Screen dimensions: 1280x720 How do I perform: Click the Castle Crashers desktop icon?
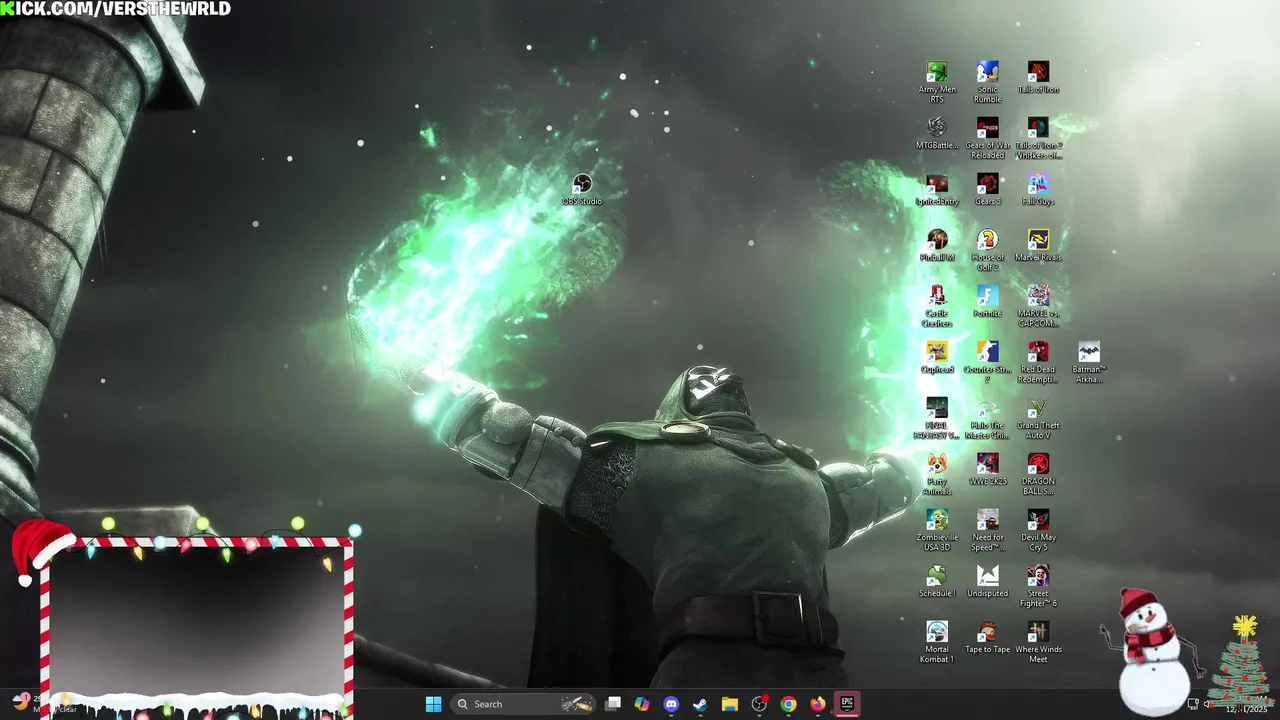point(937,306)
